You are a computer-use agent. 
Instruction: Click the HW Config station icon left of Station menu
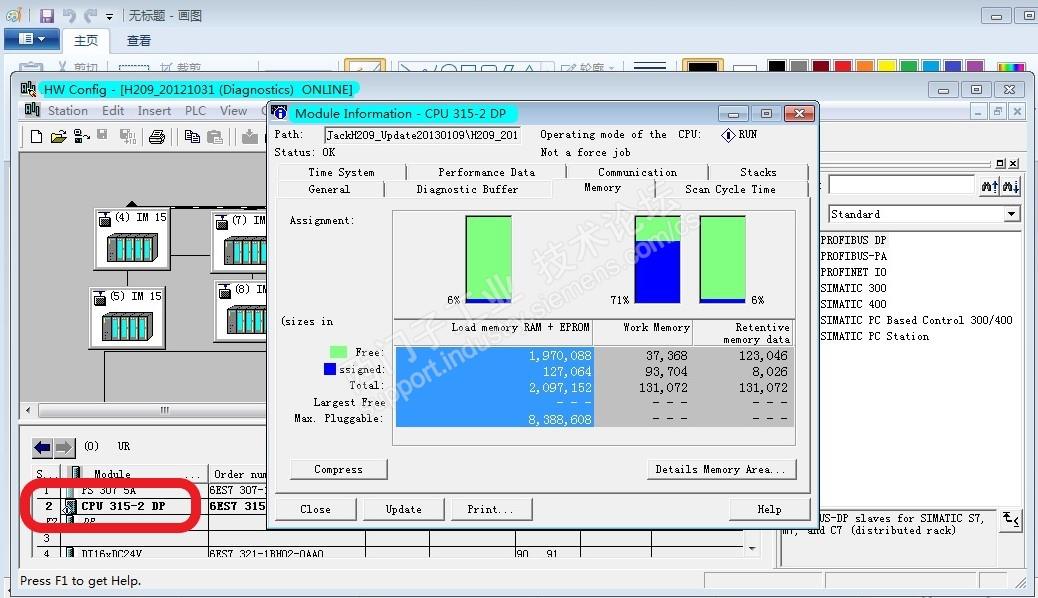[32, 110]
